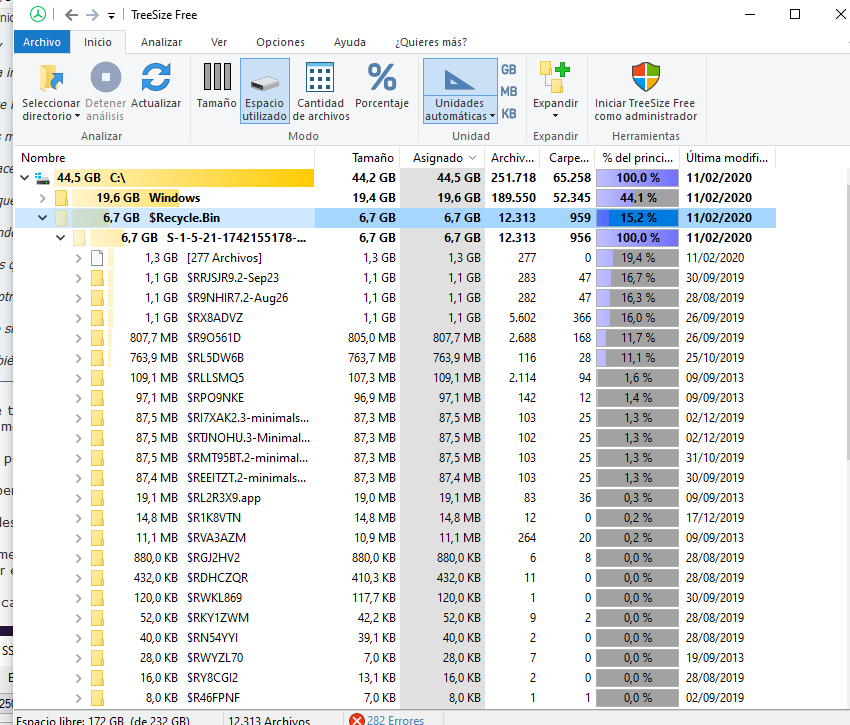This screenshot has height=725, width=850.
Task: Switch to the Analizar tab
Action: [x=161, y=42]
